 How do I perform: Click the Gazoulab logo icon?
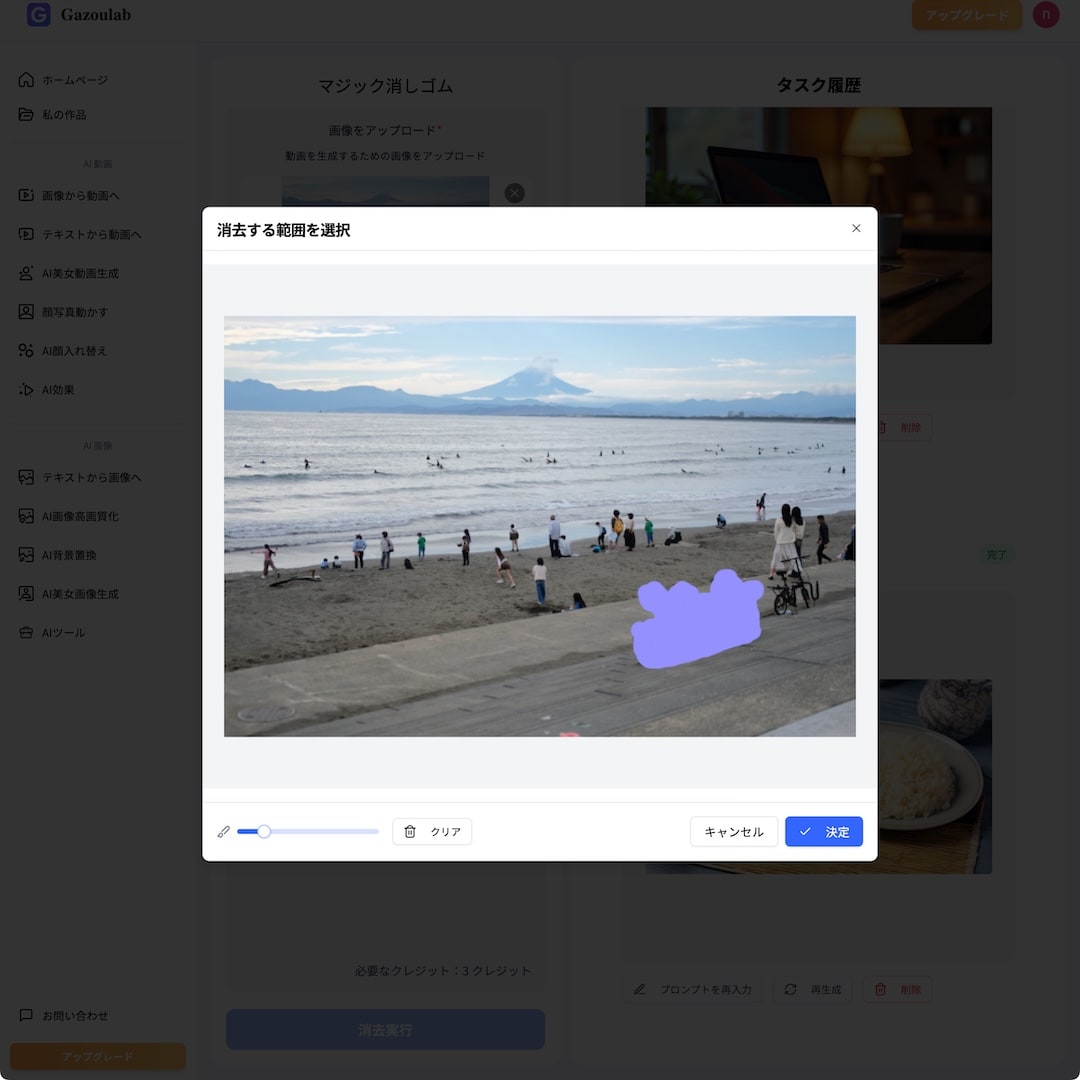[x=38, y=15]
